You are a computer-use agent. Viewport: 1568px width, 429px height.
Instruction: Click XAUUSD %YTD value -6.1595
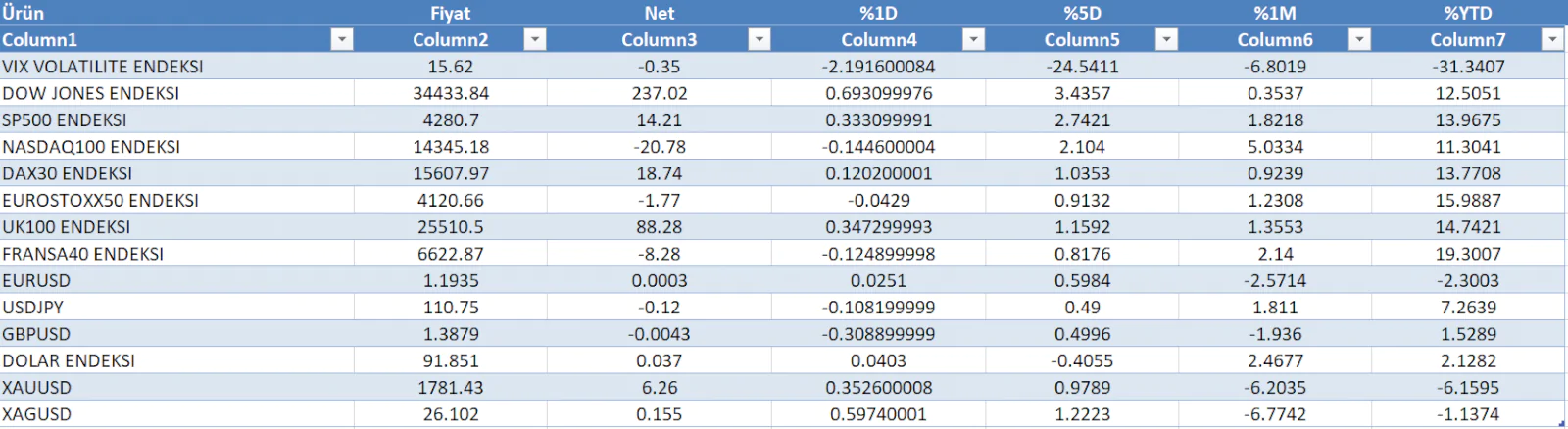click(1468, 388)
